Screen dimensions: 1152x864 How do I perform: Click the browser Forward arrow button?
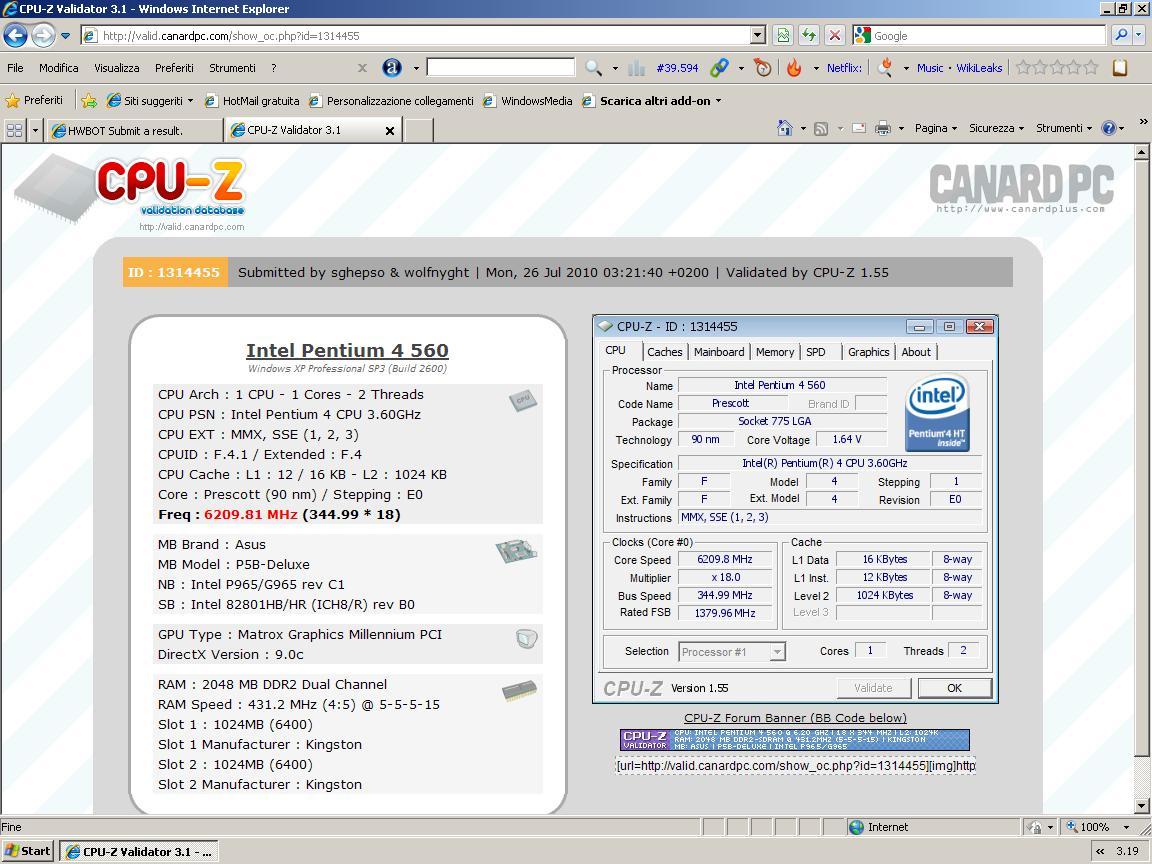point(43,35)
